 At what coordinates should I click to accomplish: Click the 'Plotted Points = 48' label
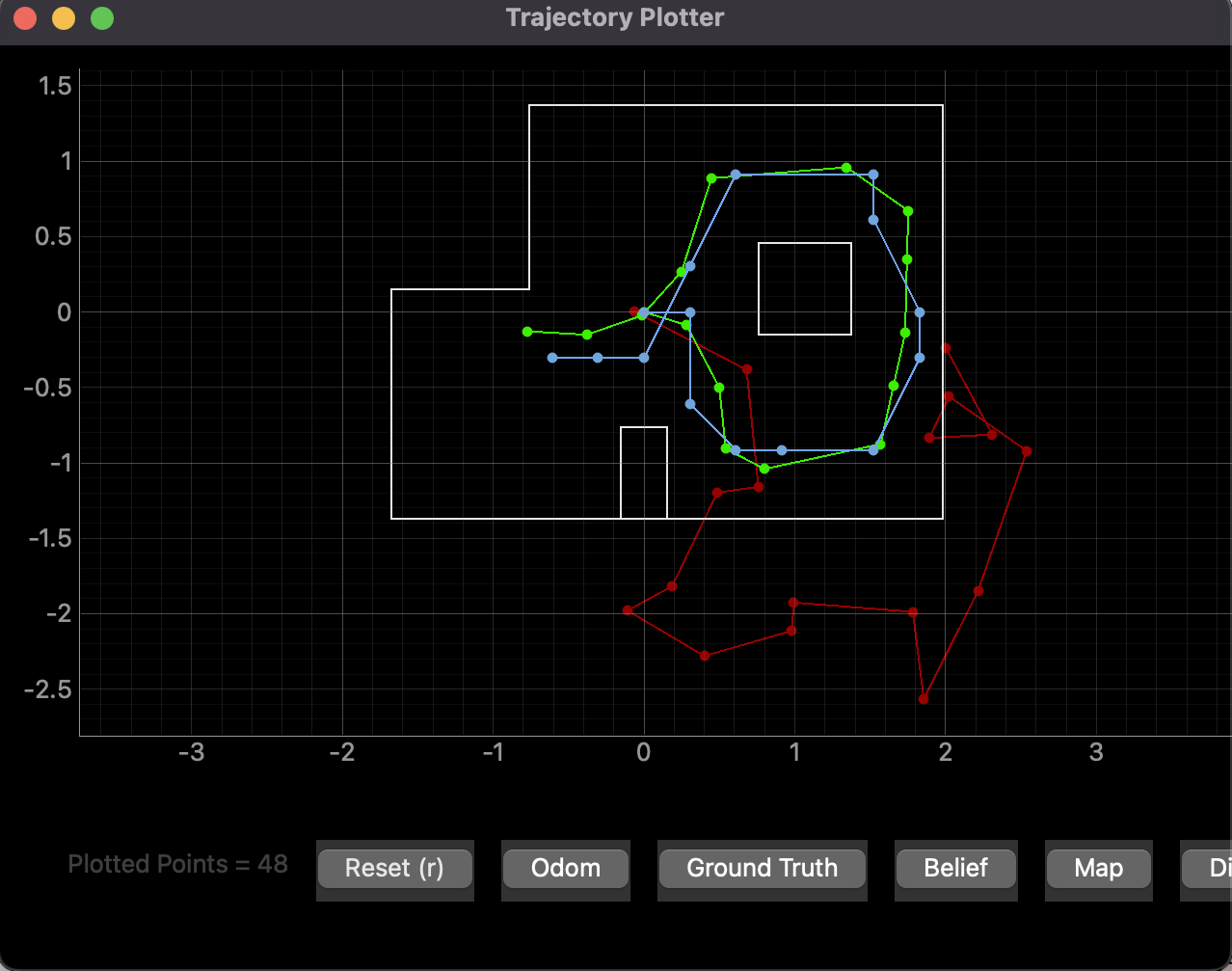pos(178,864)
